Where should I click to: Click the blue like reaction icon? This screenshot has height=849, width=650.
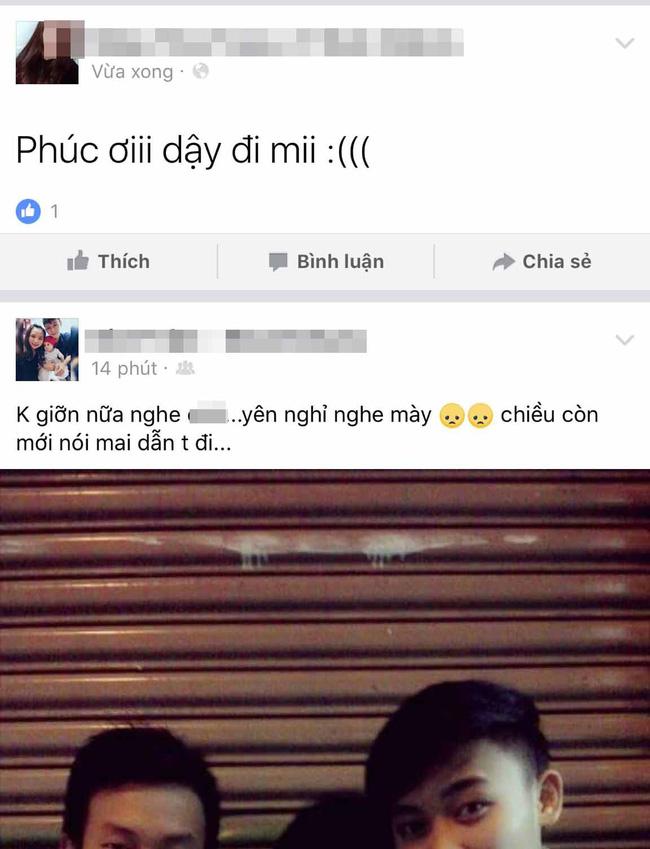28,211
